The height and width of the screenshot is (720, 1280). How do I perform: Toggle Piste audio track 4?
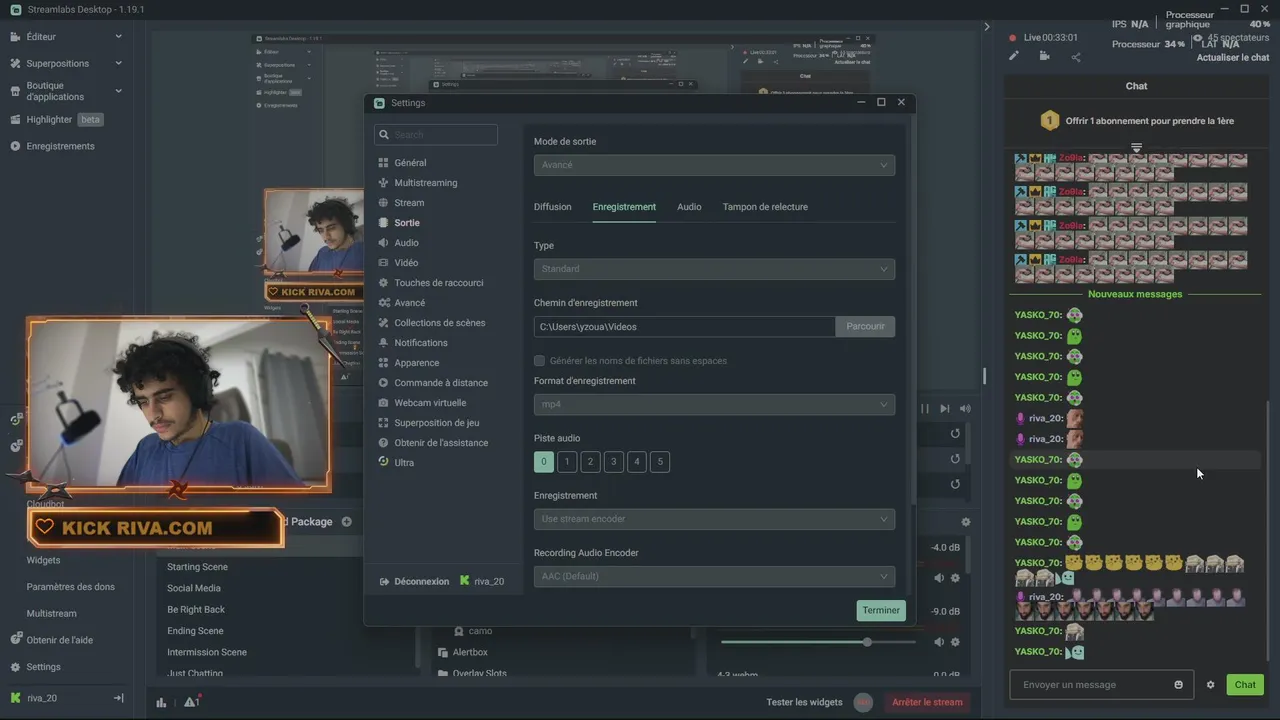pos(636,462)
